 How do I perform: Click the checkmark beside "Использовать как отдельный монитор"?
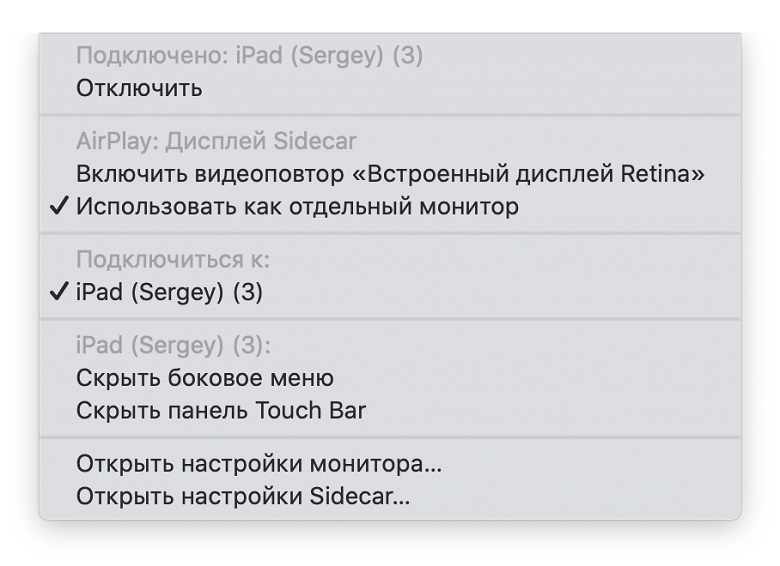click(61, 207)
